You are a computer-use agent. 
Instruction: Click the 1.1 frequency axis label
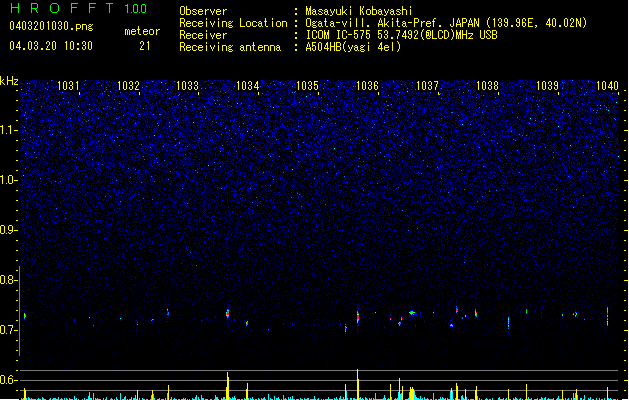pyautogui.click(x=9, y=130)
